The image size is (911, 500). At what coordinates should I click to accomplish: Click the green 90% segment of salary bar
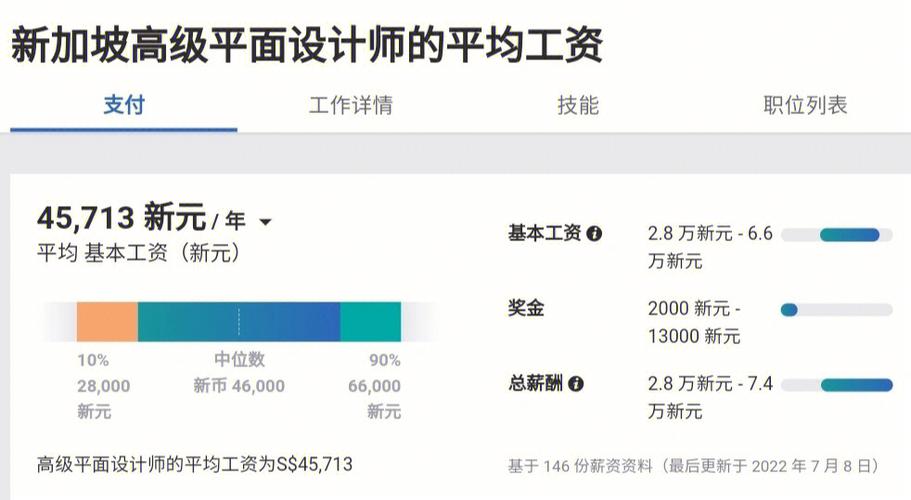pyautogui.click(x=371, y=322)
